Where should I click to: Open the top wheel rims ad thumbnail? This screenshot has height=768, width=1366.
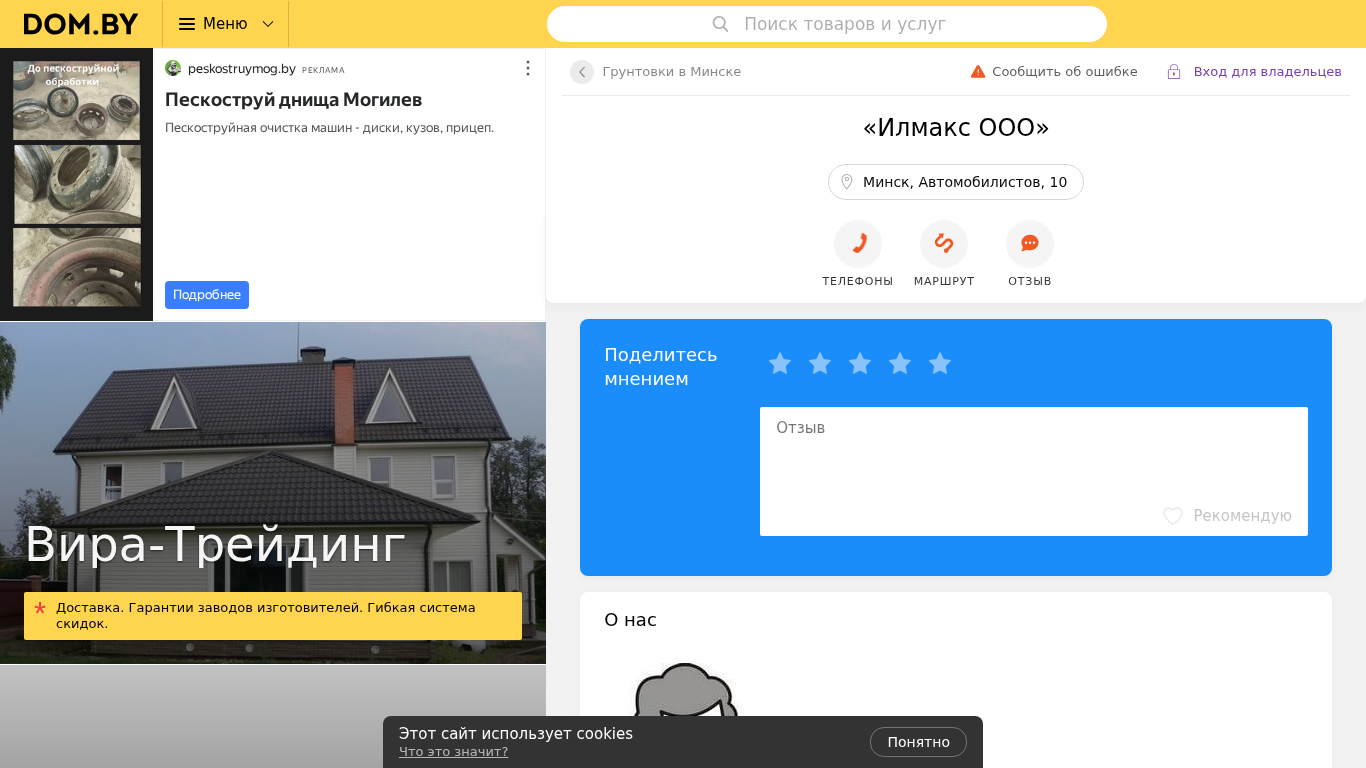[x=77, y=100]
